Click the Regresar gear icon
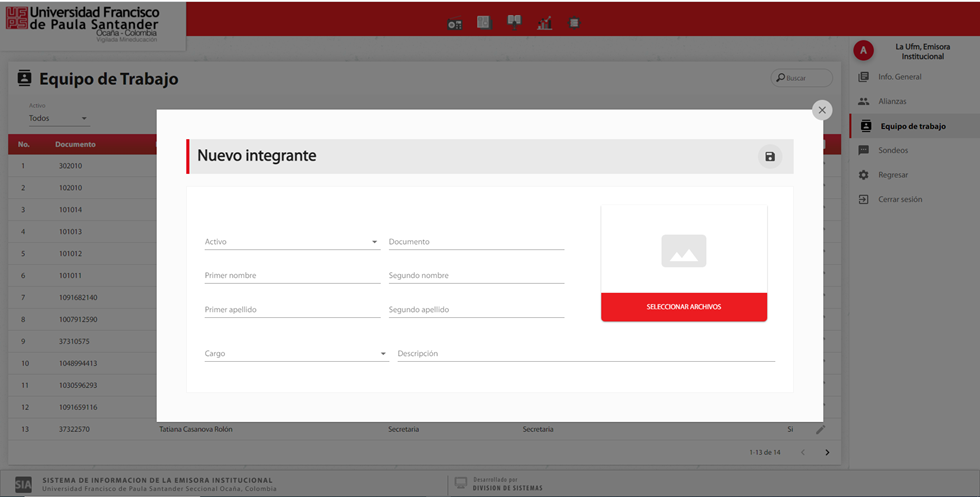This screenshot has height=497, width=980. tap(864, 175)
